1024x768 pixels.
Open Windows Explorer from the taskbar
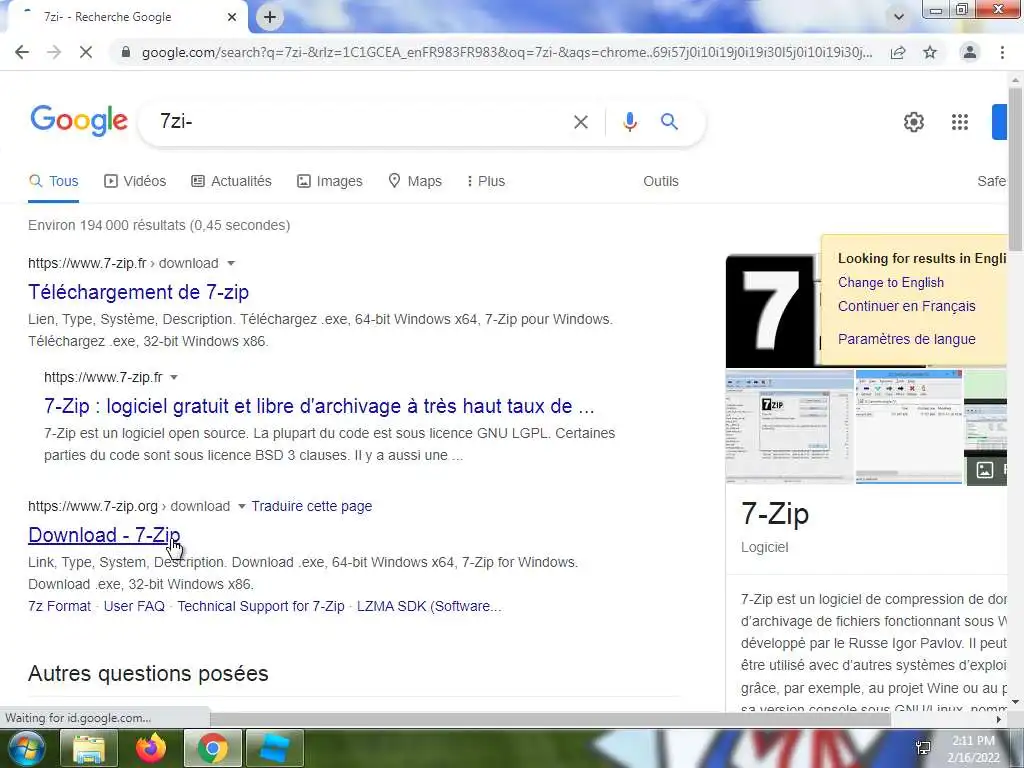tap(88, 748)
